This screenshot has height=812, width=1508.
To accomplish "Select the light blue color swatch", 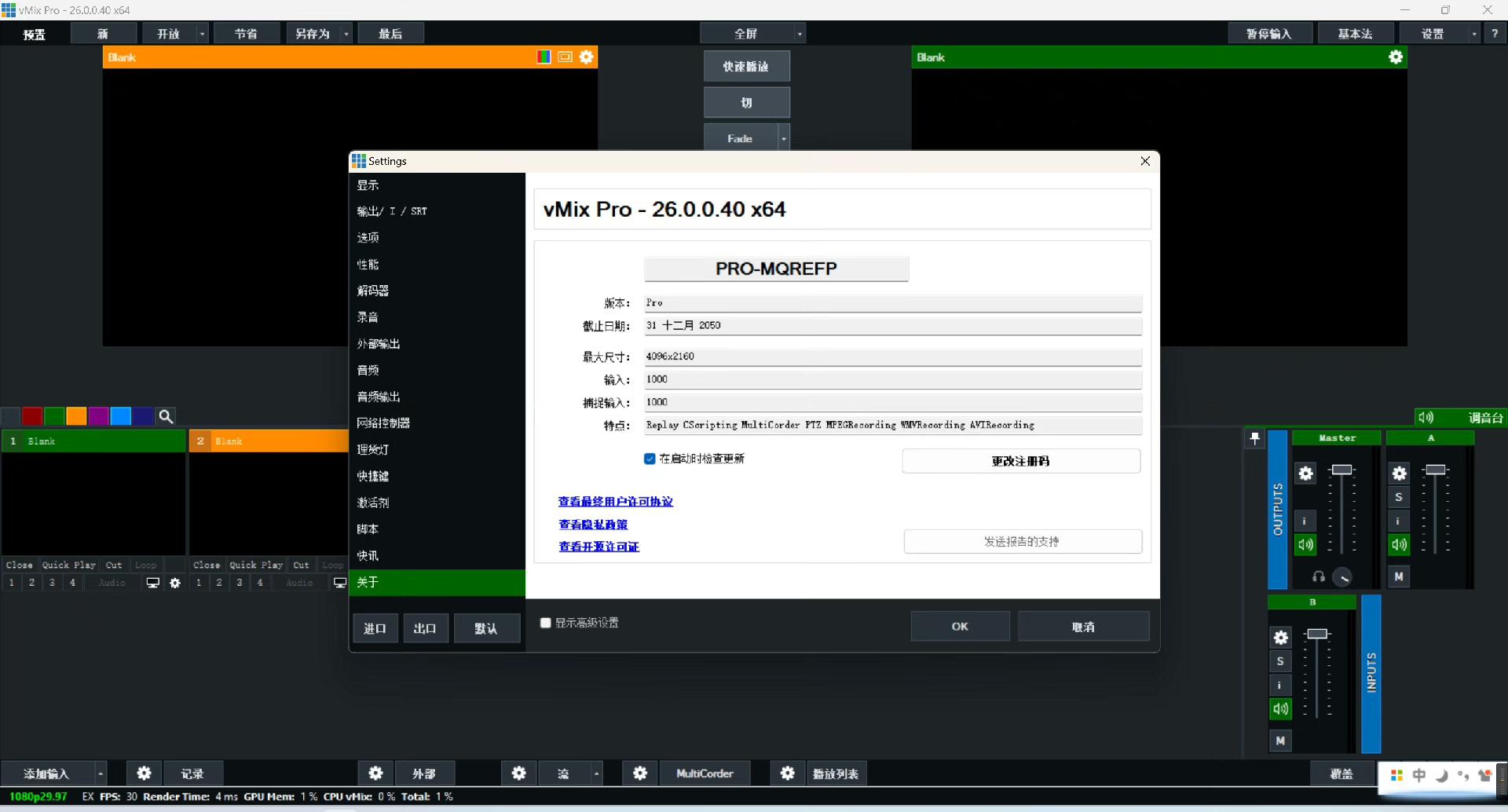I will click(x=120, y=416).
